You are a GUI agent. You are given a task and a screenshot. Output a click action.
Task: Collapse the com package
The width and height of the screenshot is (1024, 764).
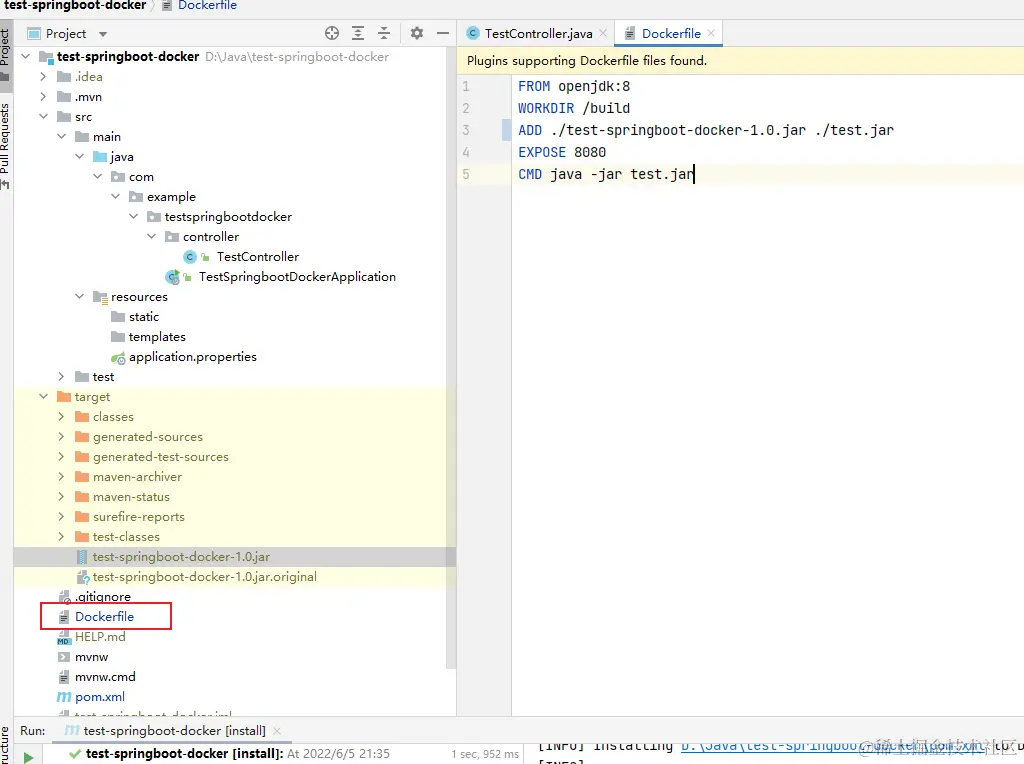(97, 176)
